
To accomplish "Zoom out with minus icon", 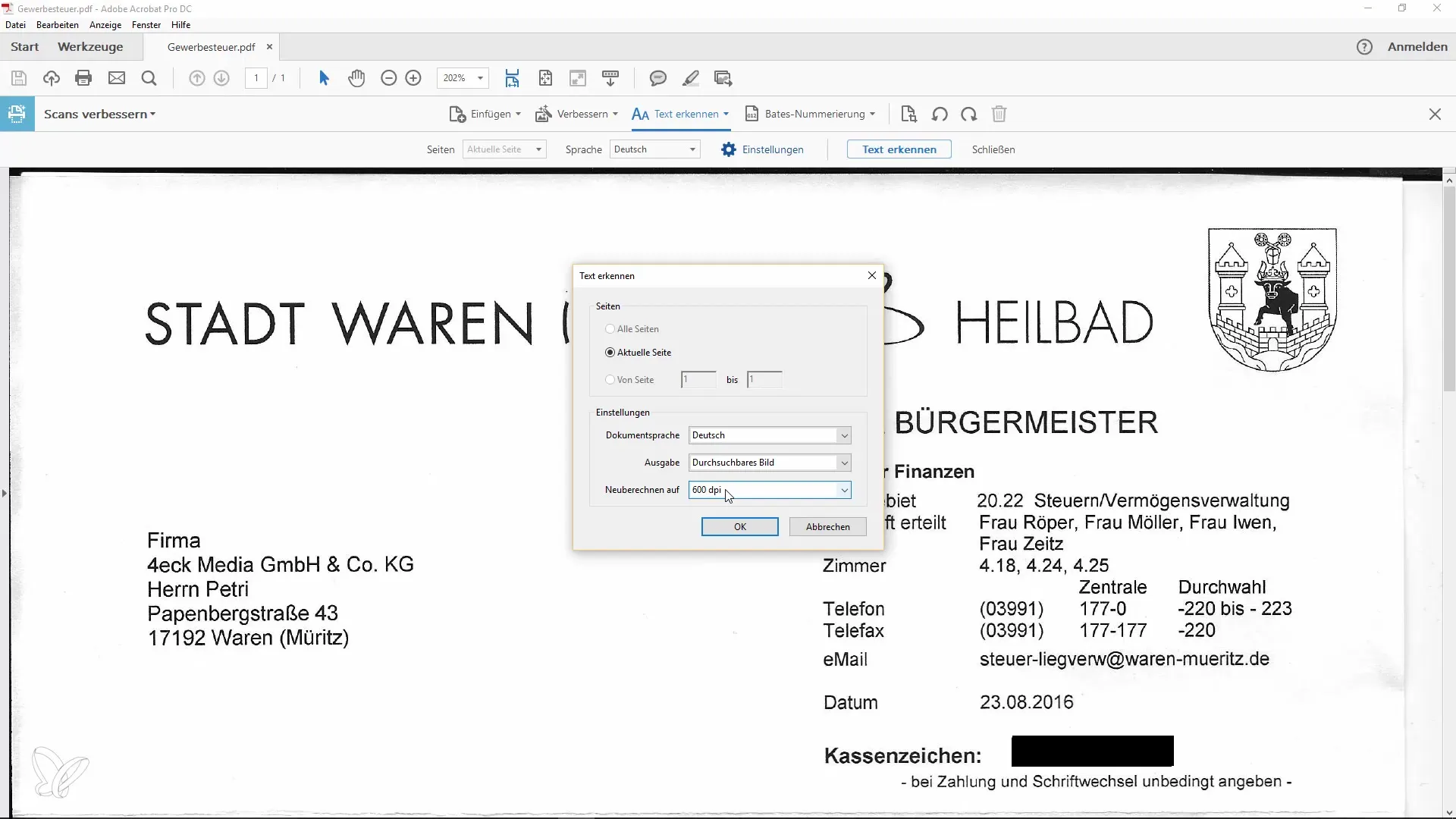I will [389, 78].
